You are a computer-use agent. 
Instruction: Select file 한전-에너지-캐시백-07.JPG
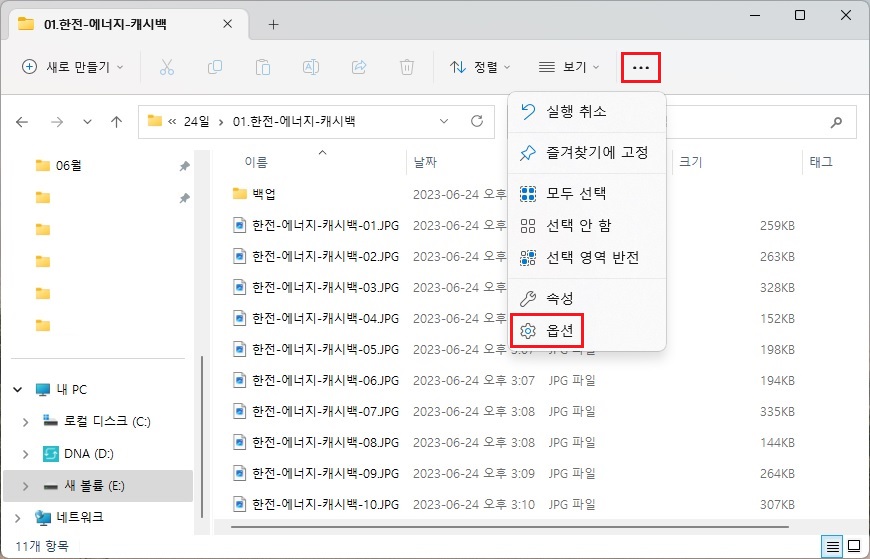tap(325, 411)
